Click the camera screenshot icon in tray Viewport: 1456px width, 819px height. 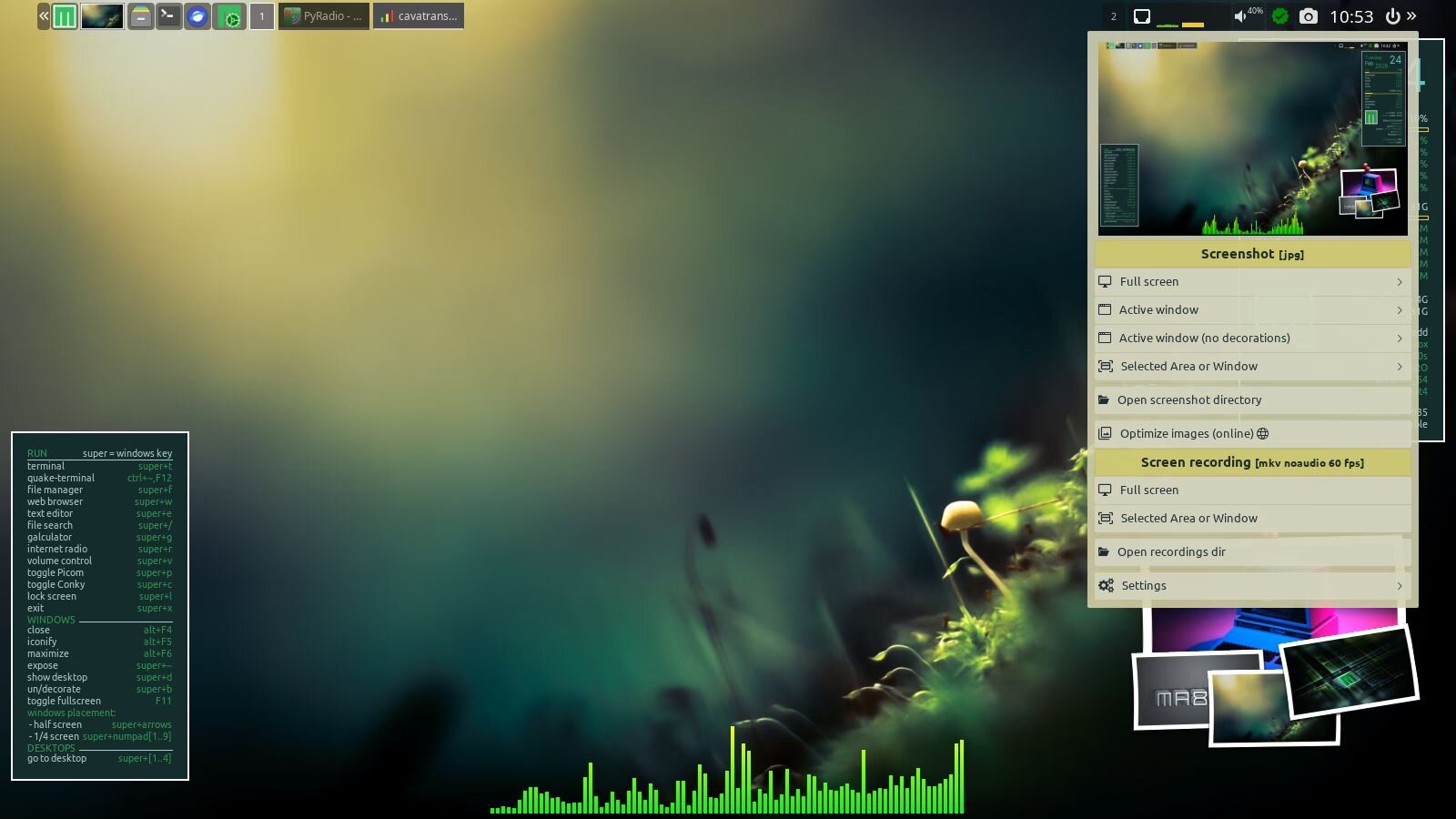click(1308, 16)
